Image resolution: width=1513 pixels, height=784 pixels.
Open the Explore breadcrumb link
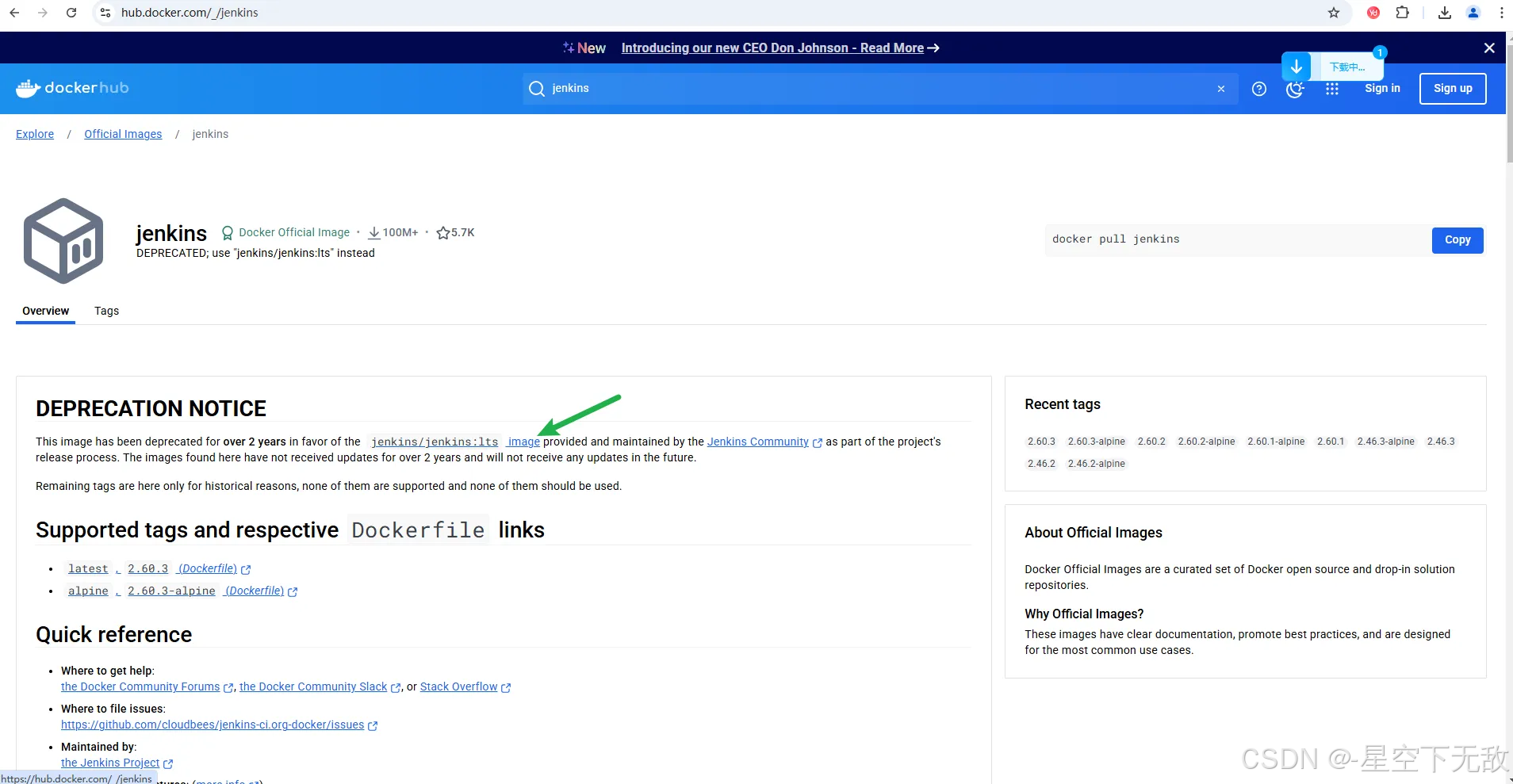click(35, 134)
